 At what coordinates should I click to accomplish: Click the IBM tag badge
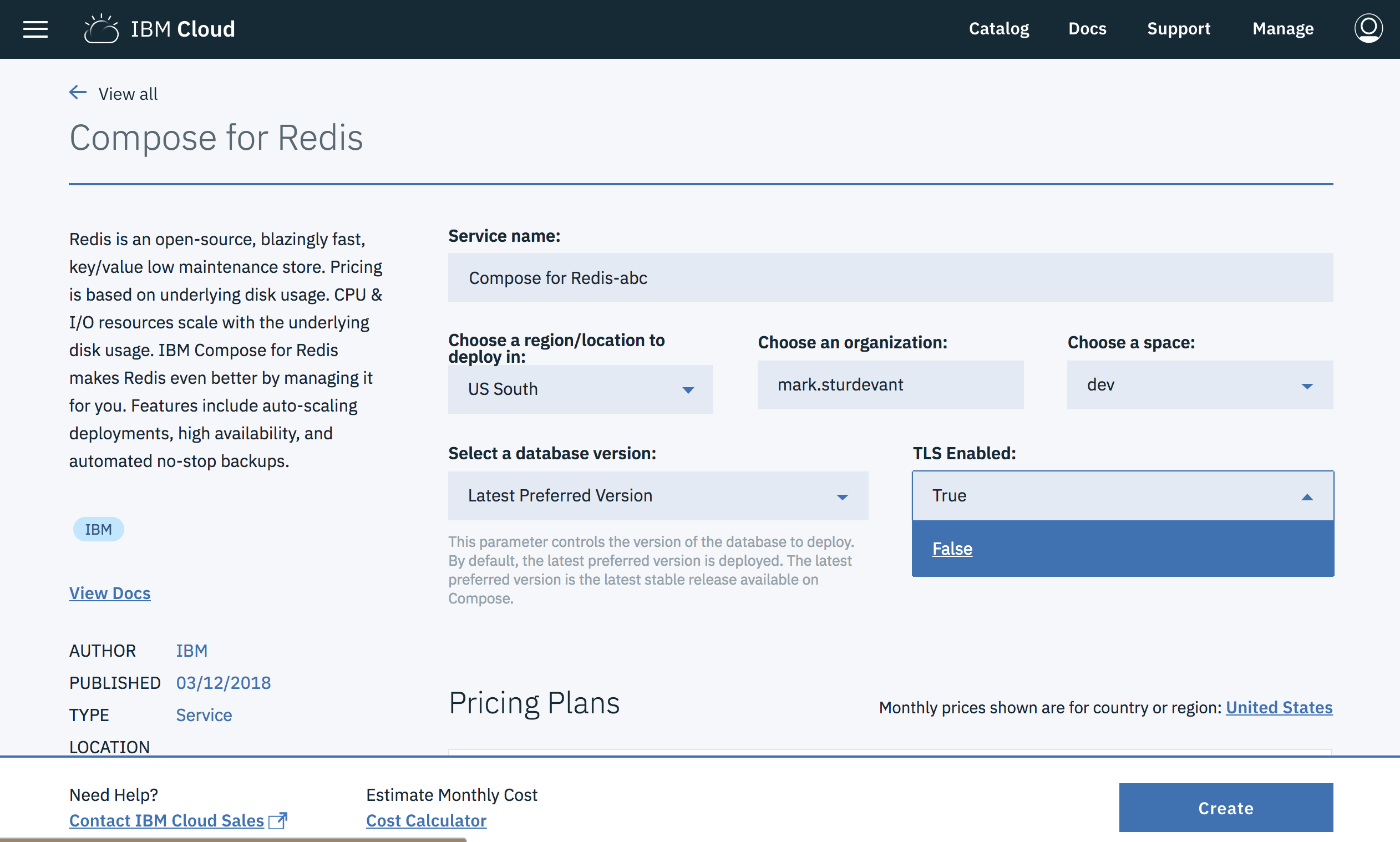coord(98,529)
